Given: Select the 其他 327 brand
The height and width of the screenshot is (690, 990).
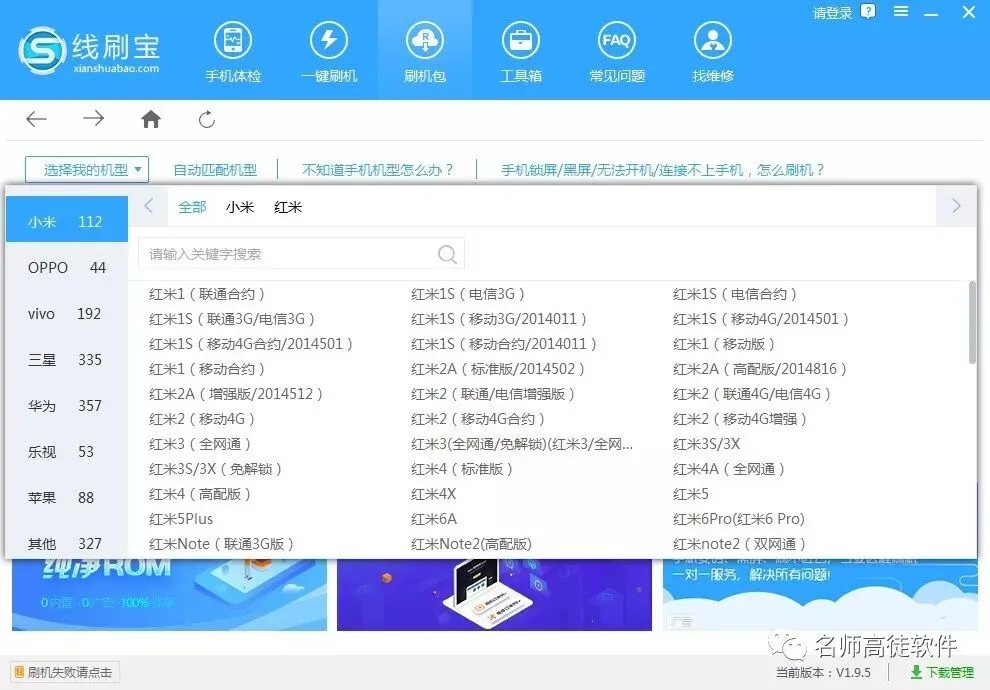Looking at the screenshot, I should (x=66, y=544).
